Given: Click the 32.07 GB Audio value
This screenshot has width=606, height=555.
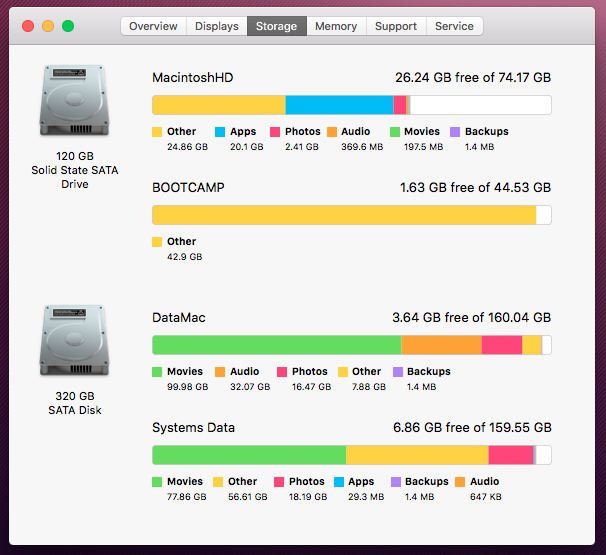Looking at the screenshot, I should click(250, 387).
